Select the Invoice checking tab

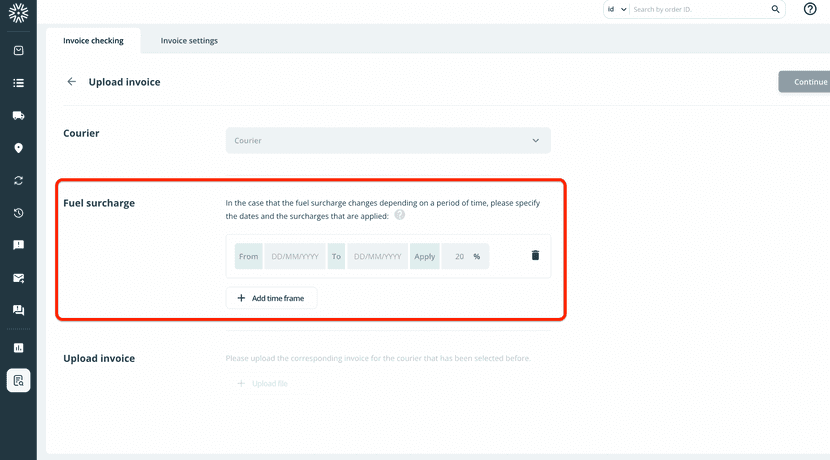tap(93, 41)
